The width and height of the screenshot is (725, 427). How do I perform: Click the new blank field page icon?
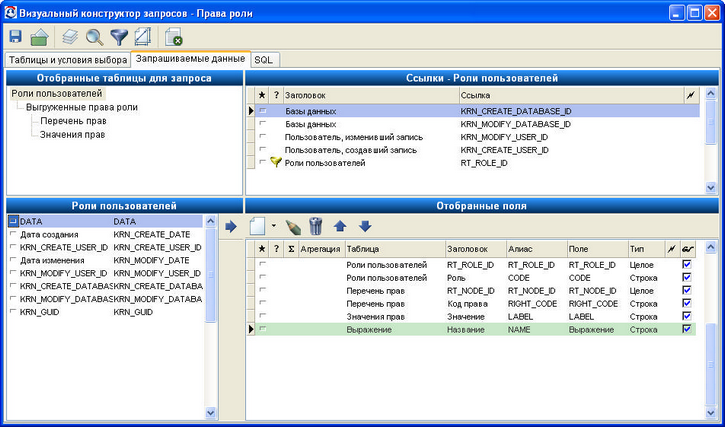[x=257, y=226]
